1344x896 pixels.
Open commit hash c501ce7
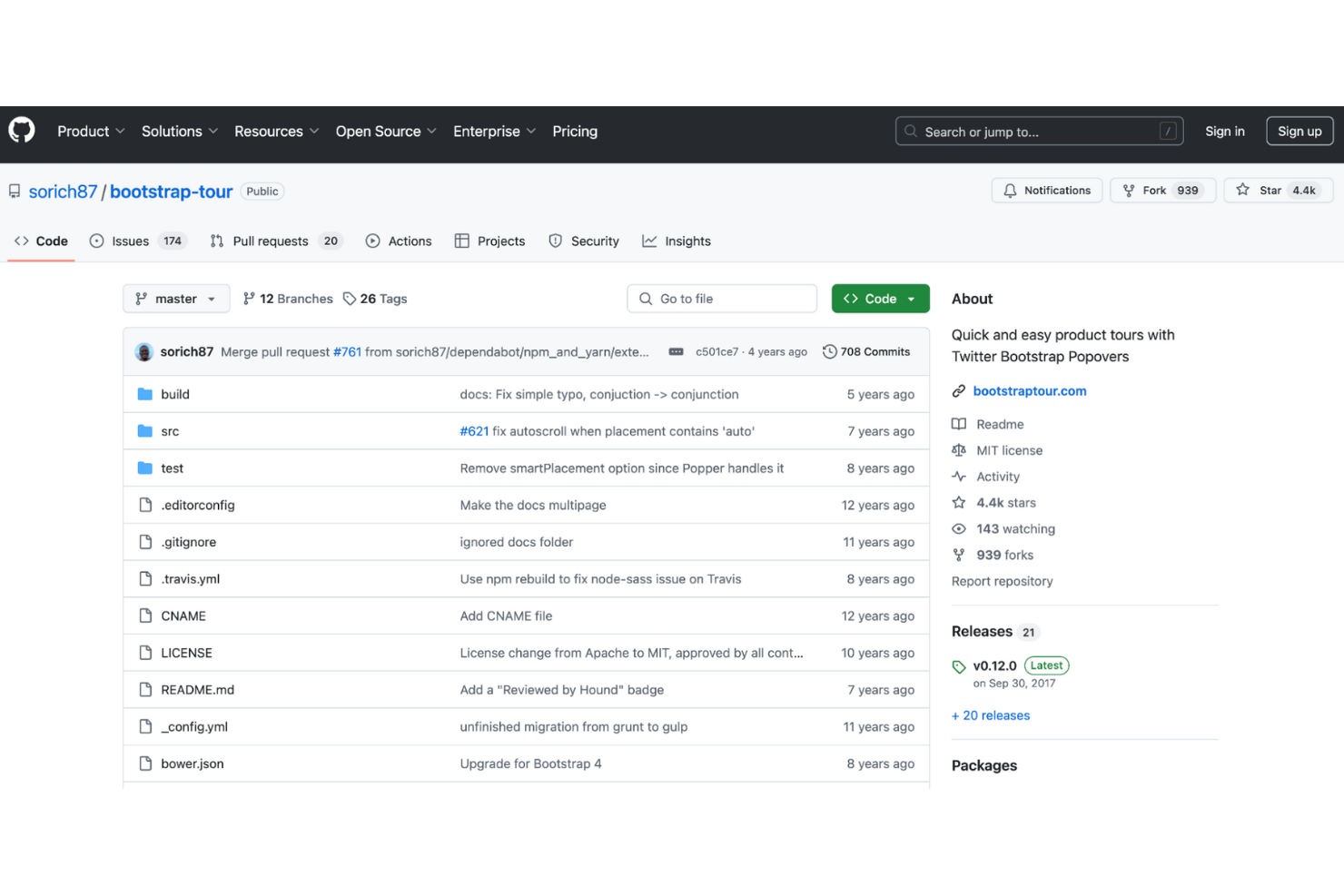click(x=716, y=352)
